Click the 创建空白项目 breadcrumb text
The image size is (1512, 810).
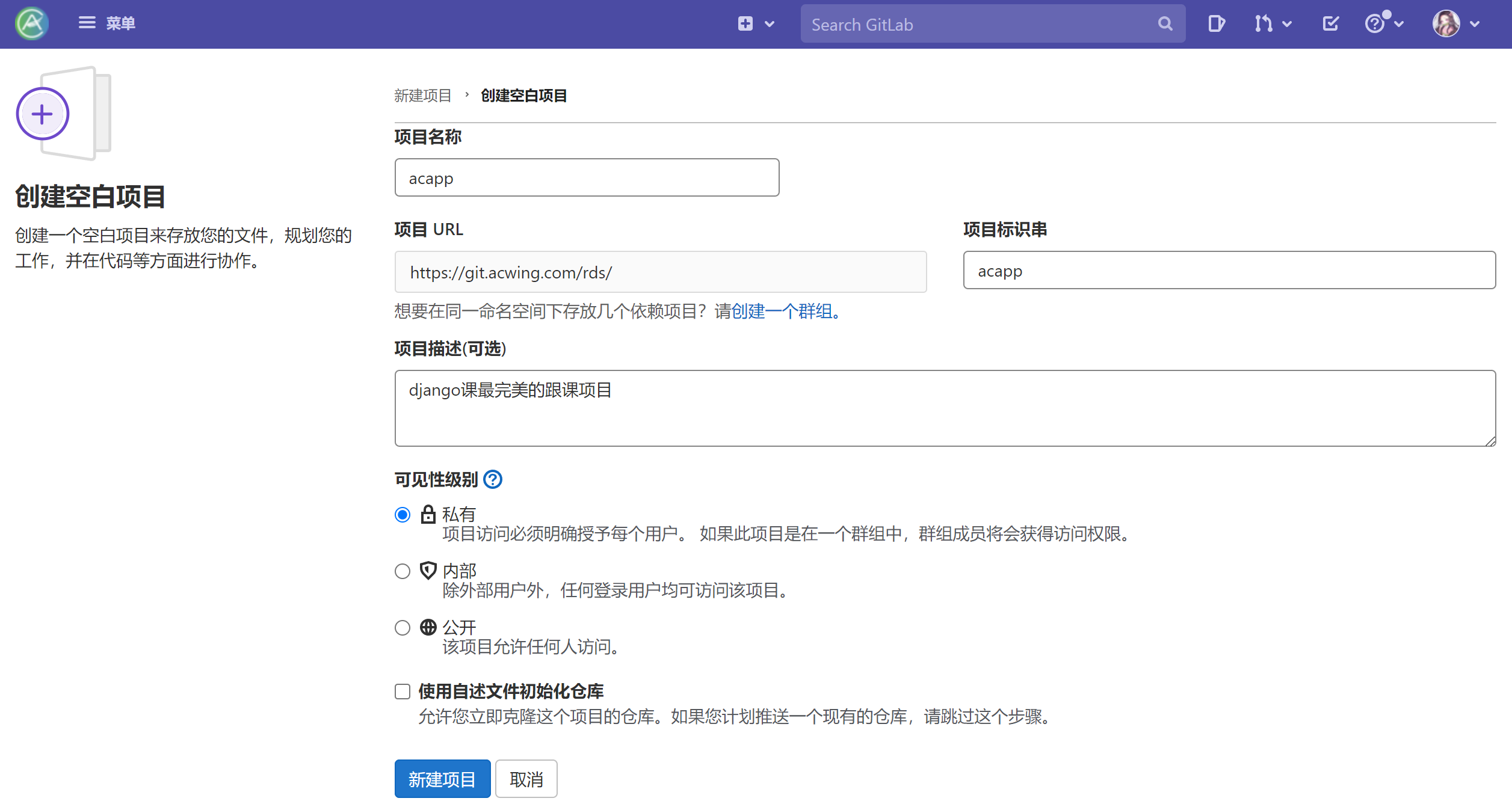[523, 96]
